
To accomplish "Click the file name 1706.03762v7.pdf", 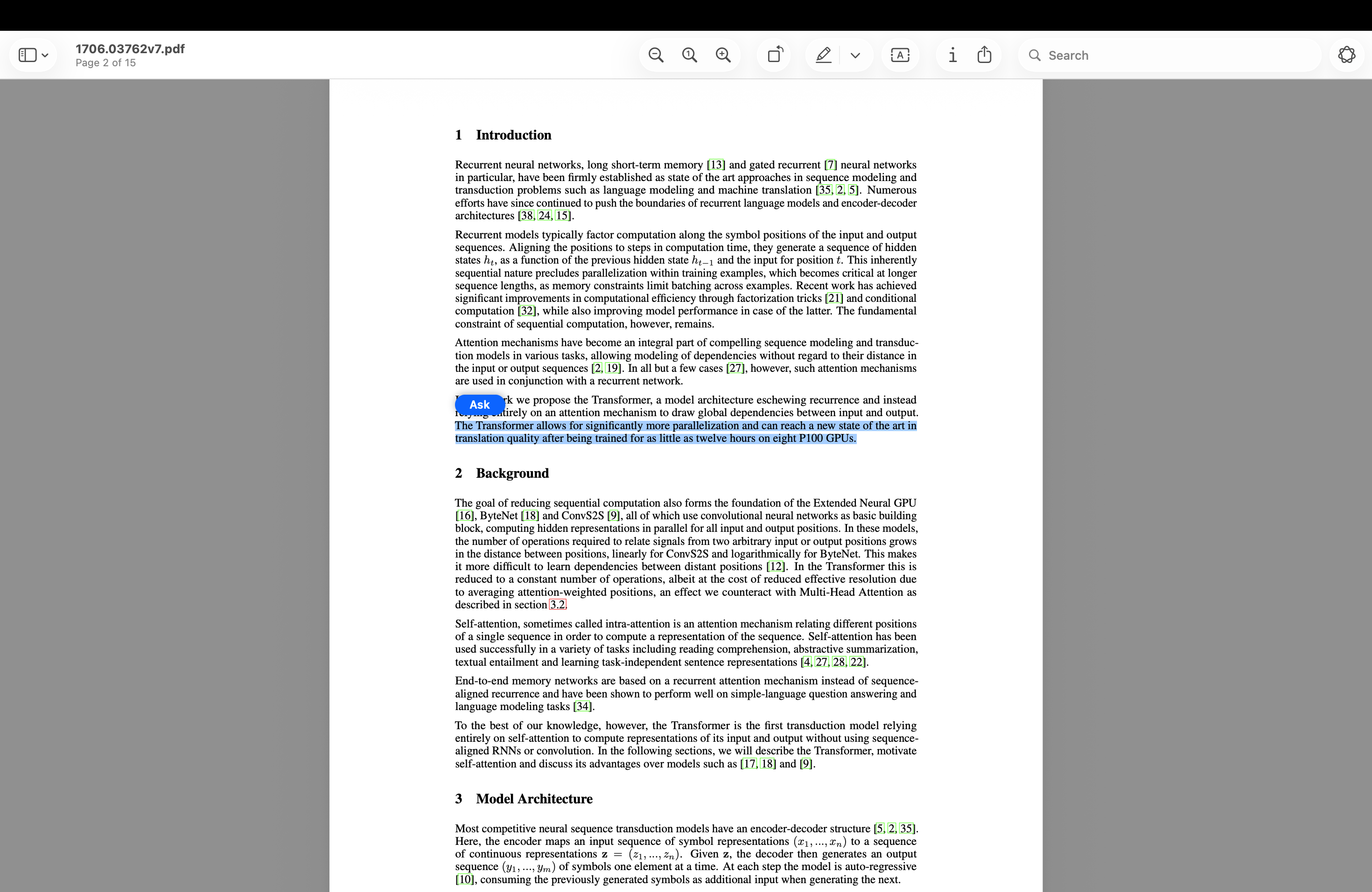I will (x=130, y=49).
